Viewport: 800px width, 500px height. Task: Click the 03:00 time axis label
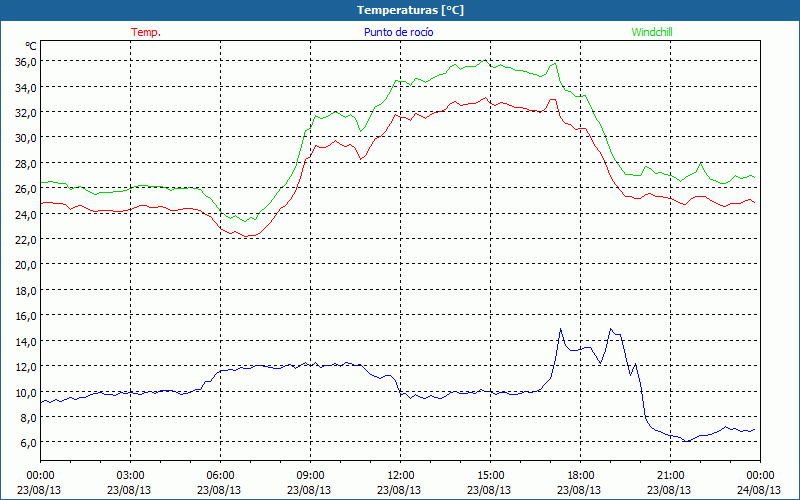[131, 476]
